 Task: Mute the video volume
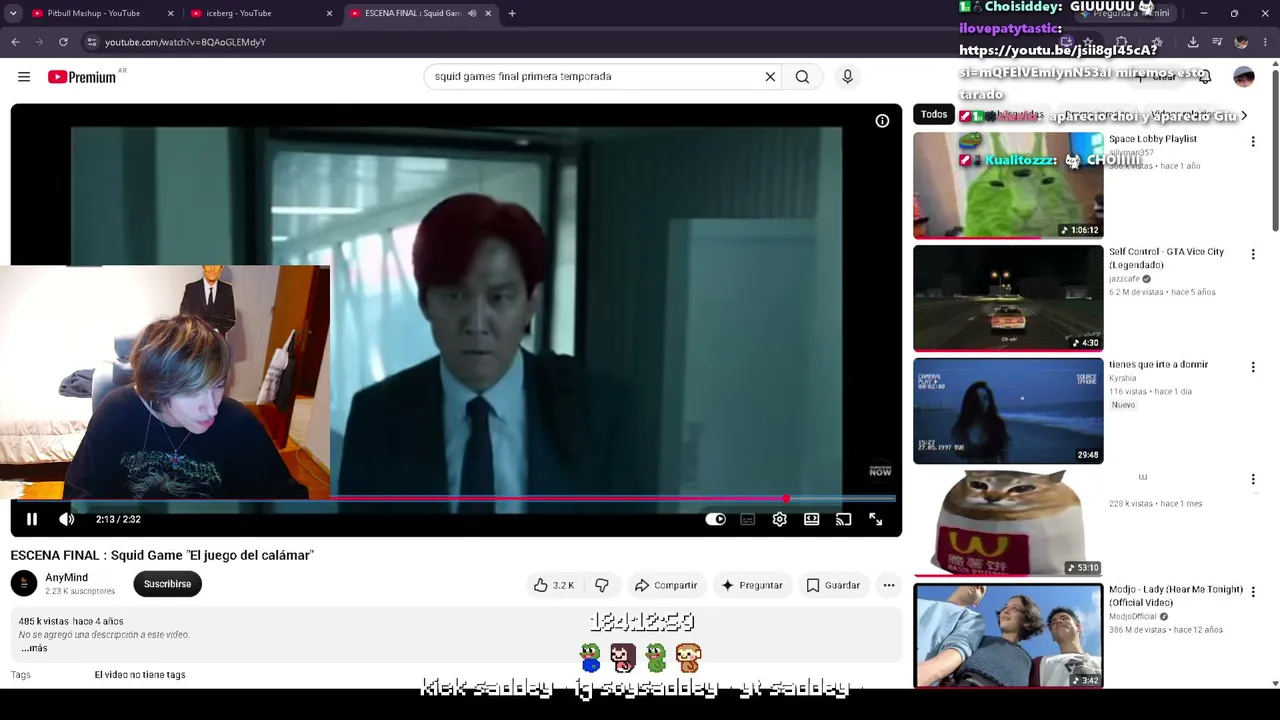(x=66, y=519)
